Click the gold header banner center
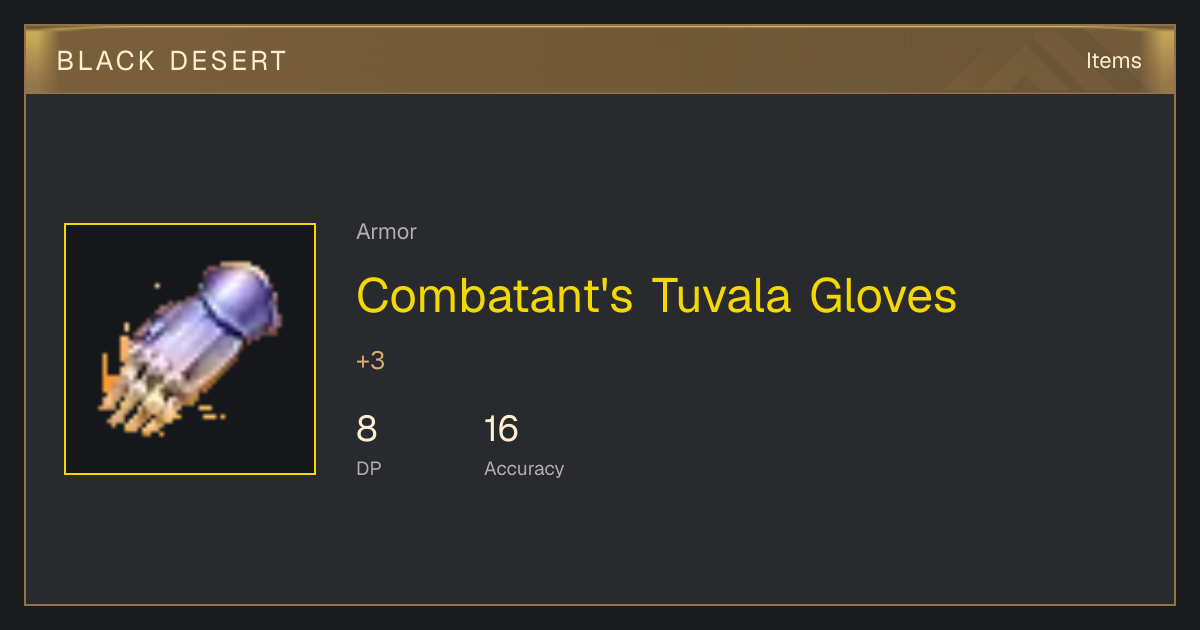Viewport: 1200px width, 630px height. 600,60
